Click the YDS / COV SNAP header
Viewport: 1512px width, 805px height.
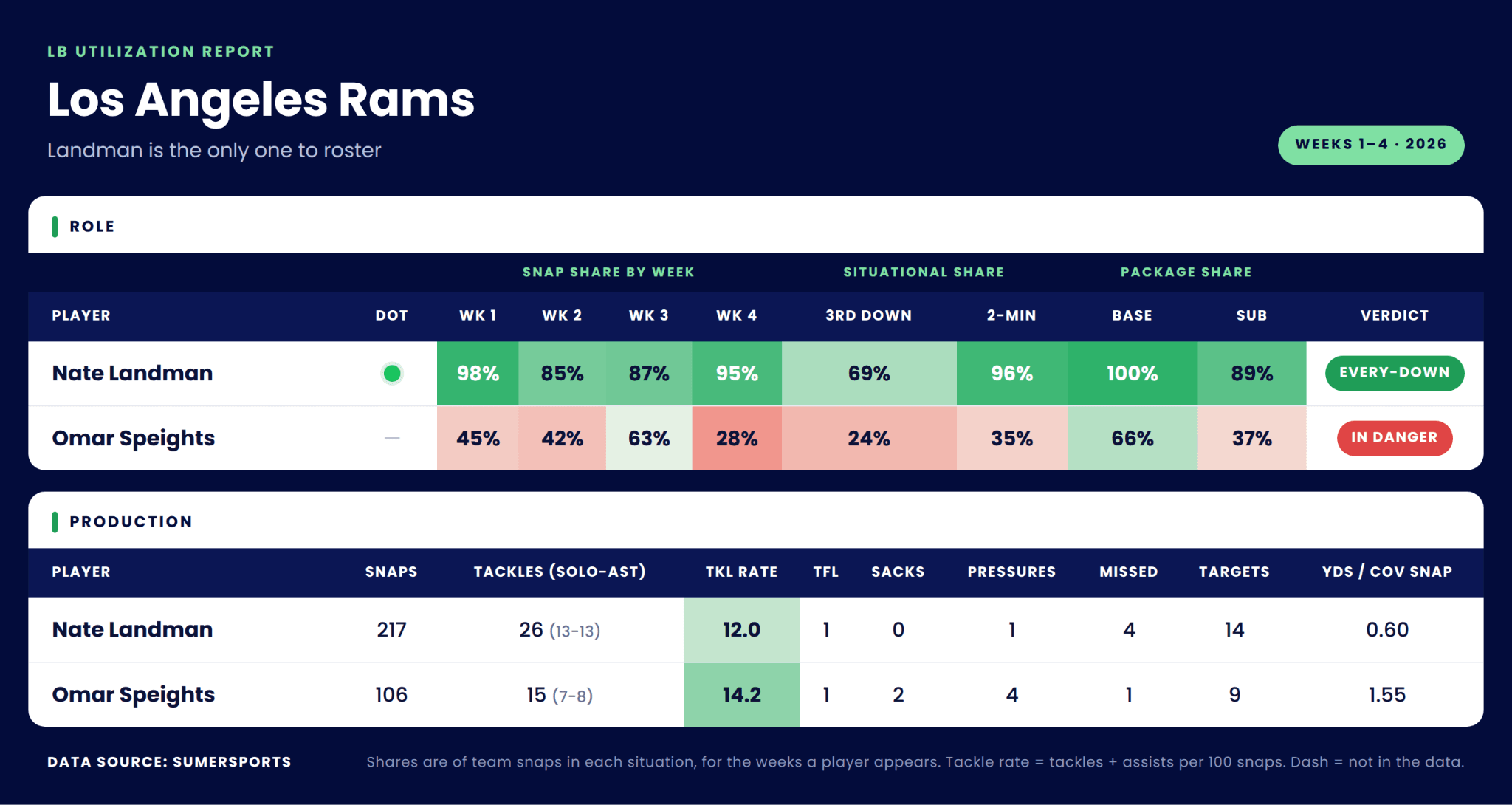click(1387, 572)
